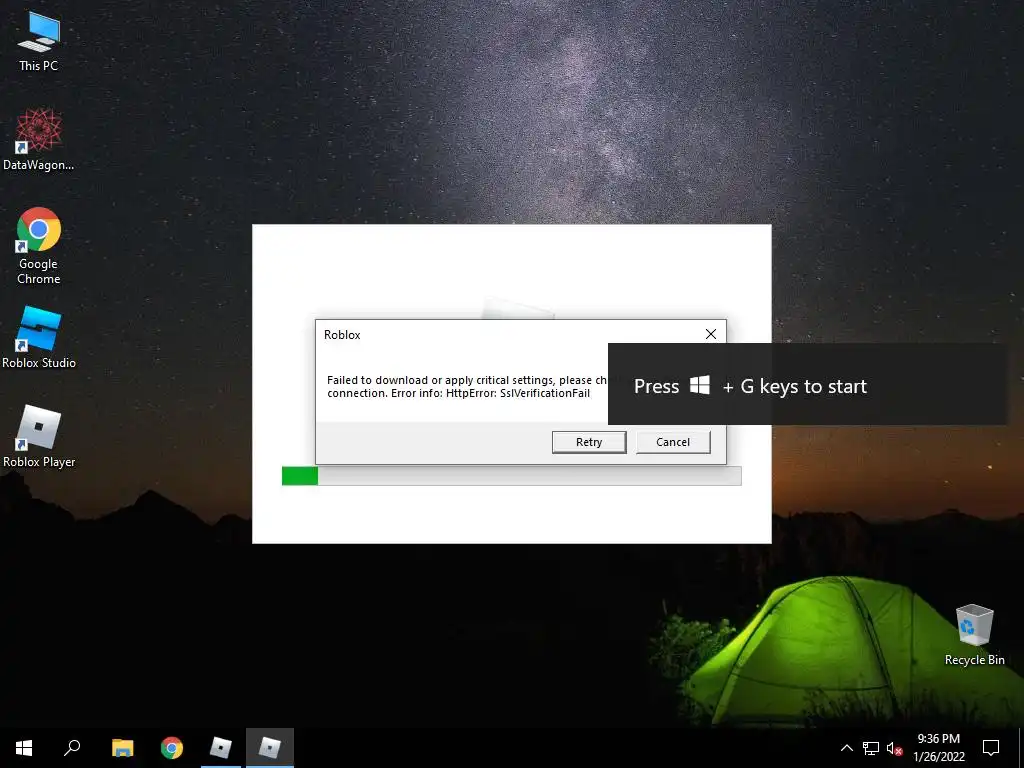The image size is (1024, 768).
Task: Click Retry in the Roblox error dialog
Action: click(589, 442)
